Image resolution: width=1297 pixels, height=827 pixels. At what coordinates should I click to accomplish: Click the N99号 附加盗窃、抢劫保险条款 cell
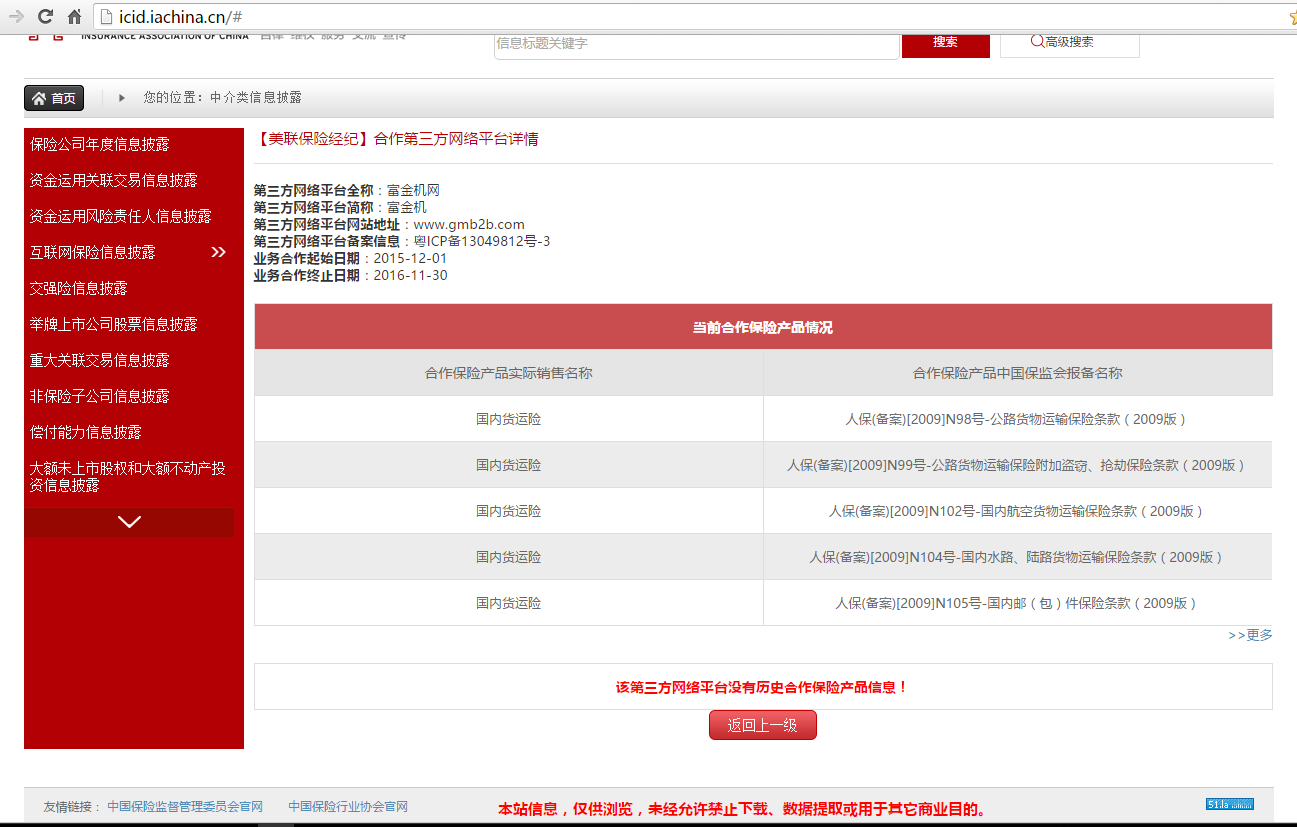pos(1018,465)
